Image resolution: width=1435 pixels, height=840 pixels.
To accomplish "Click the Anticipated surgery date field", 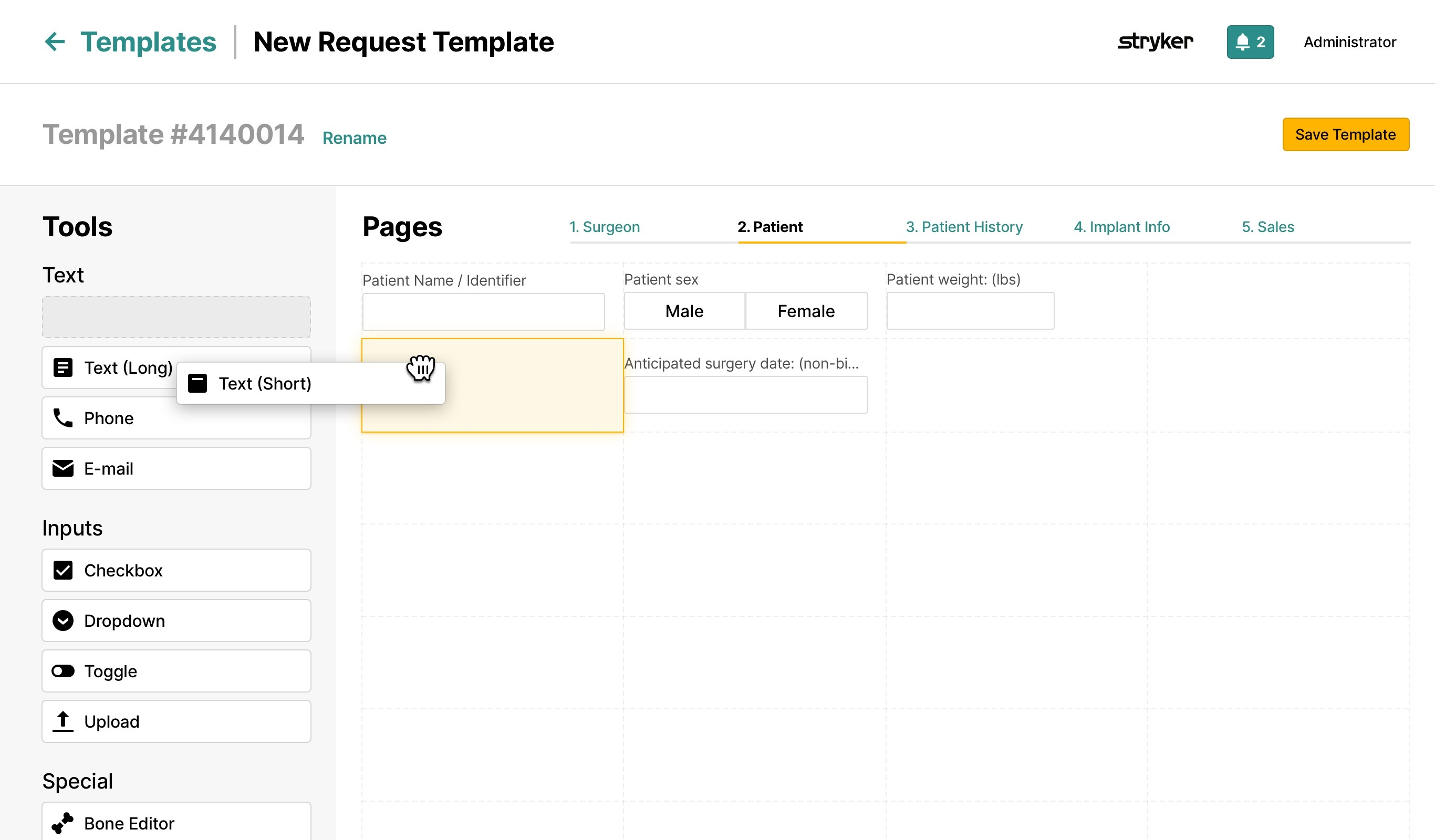I will click(x=745, y=394).
